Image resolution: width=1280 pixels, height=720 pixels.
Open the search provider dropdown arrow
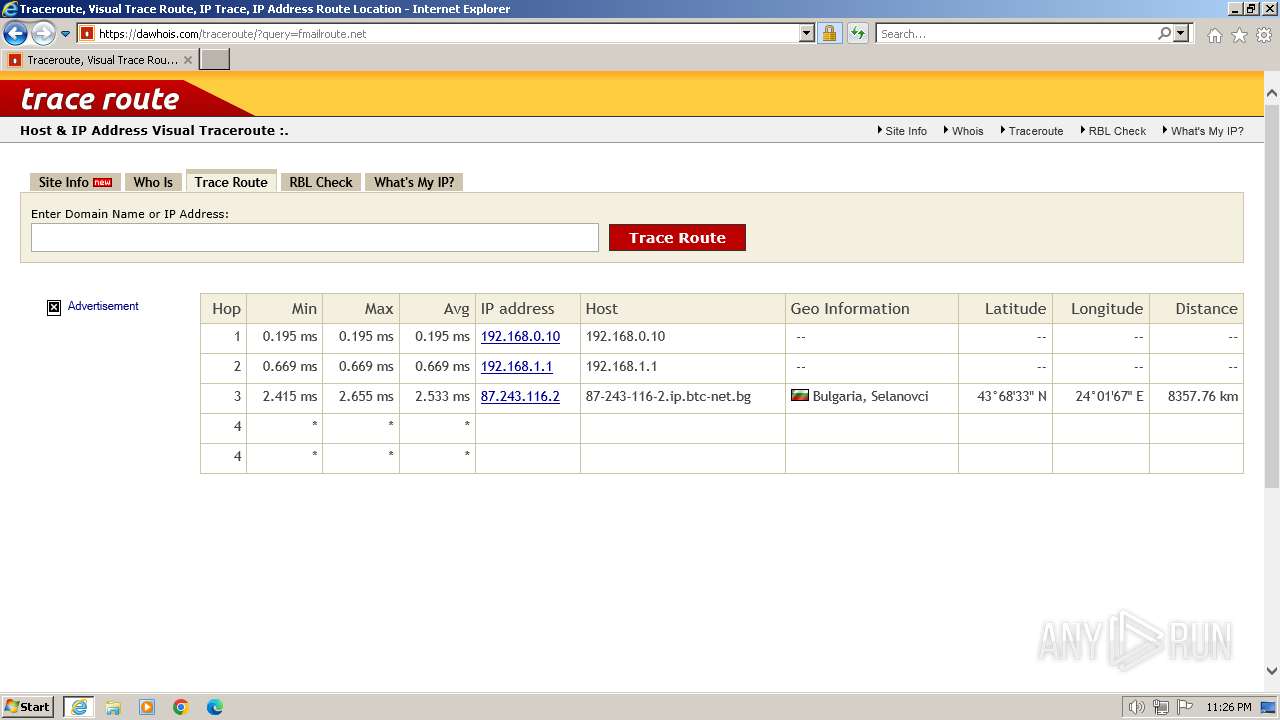[1182, 33]
